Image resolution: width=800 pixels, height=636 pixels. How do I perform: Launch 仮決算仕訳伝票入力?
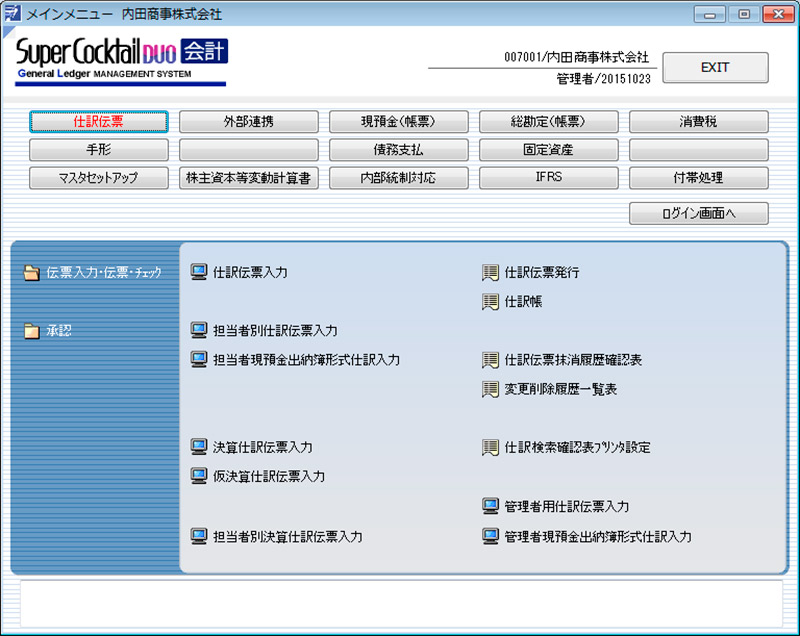point(269,476)
